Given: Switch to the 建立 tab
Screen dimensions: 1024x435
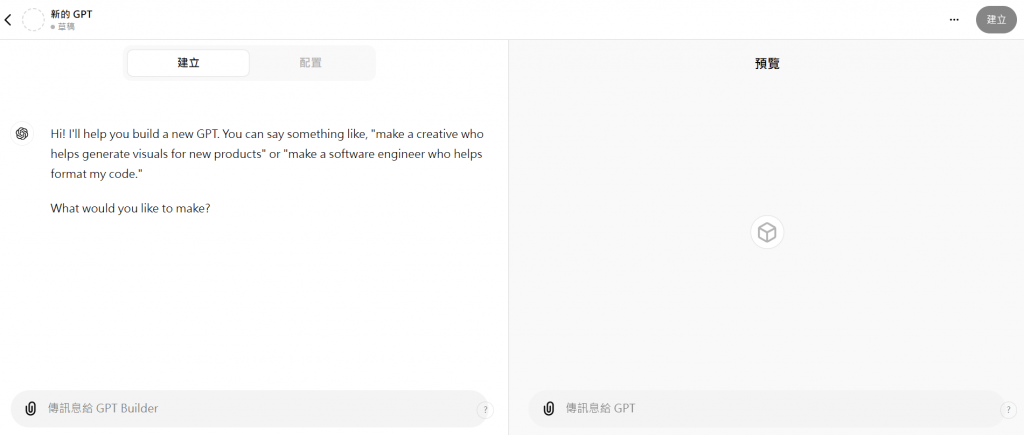Looking at the screenshot, I should click(188, 63).
